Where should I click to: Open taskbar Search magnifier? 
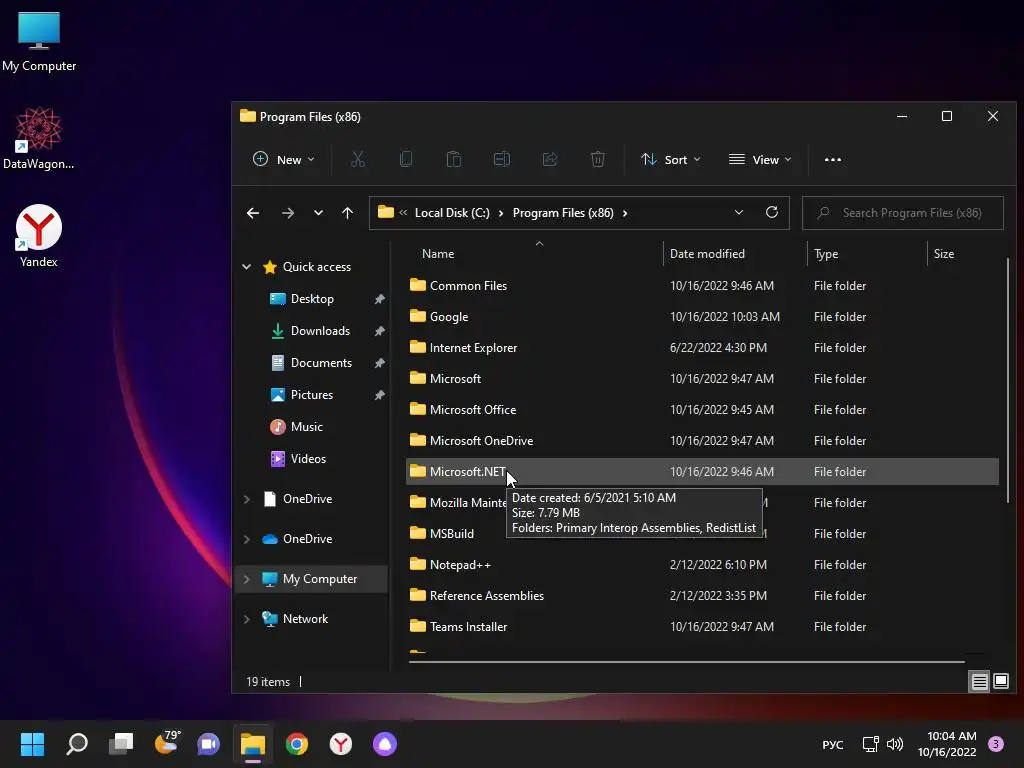pos(77,744)
